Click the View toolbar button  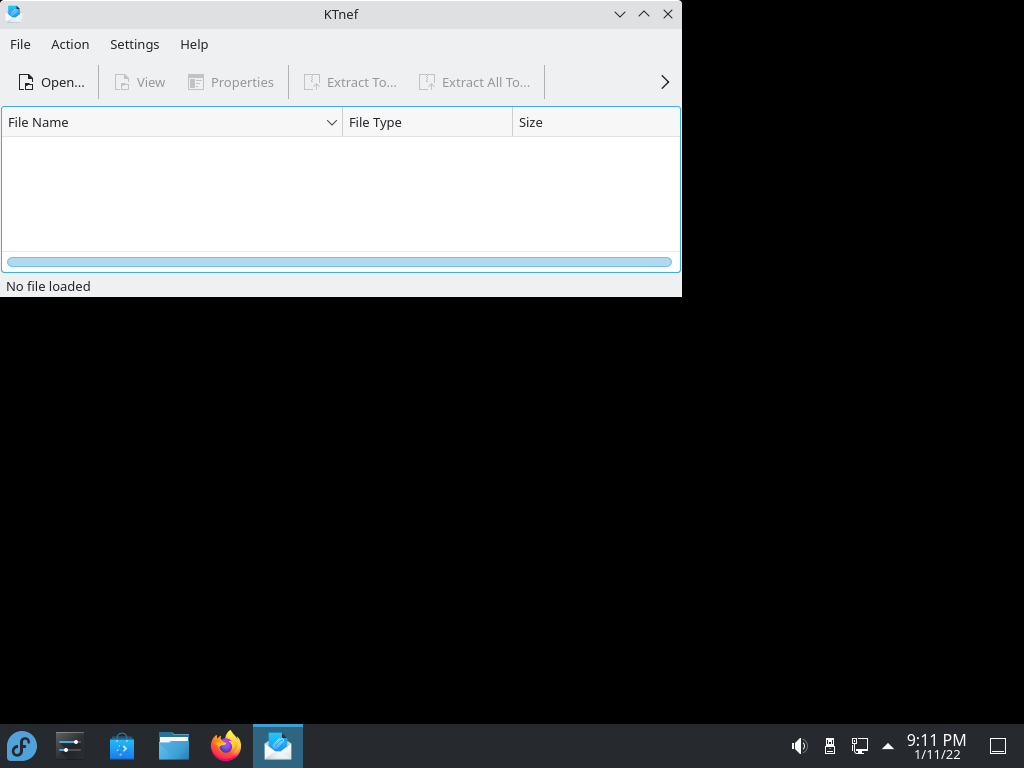point(140,82)
